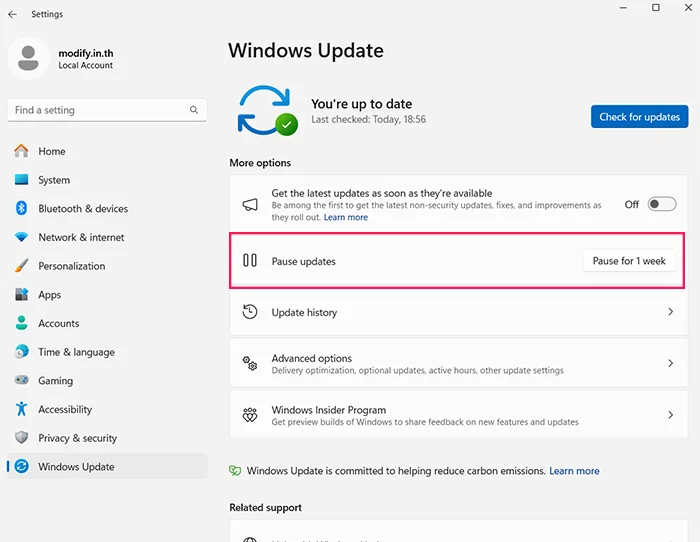Click the search magnifier icon
700x542 pixels.
point(194,110)
